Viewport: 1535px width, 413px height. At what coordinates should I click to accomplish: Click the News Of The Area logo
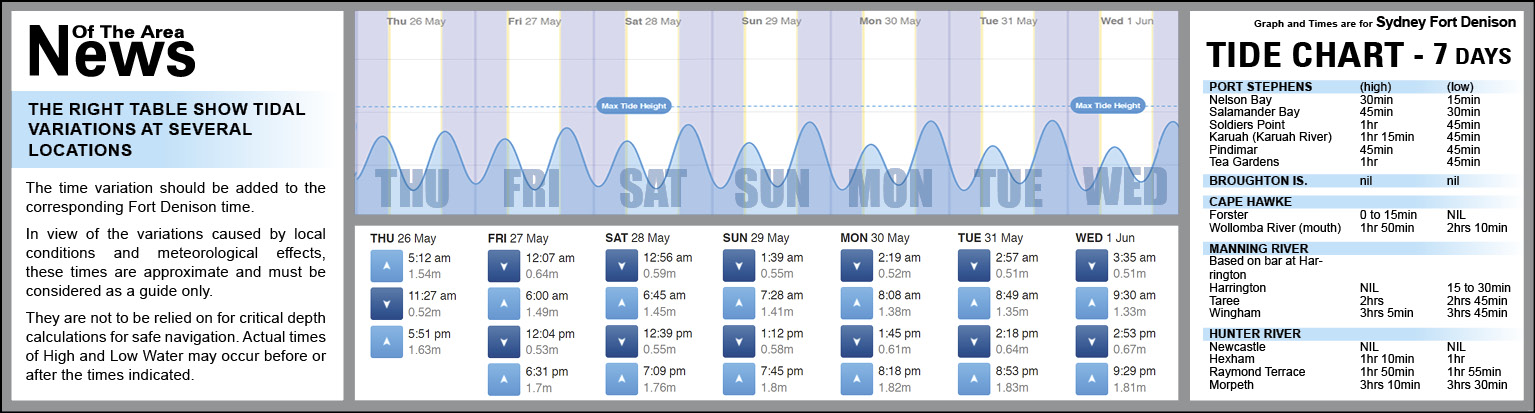point(112,50)
